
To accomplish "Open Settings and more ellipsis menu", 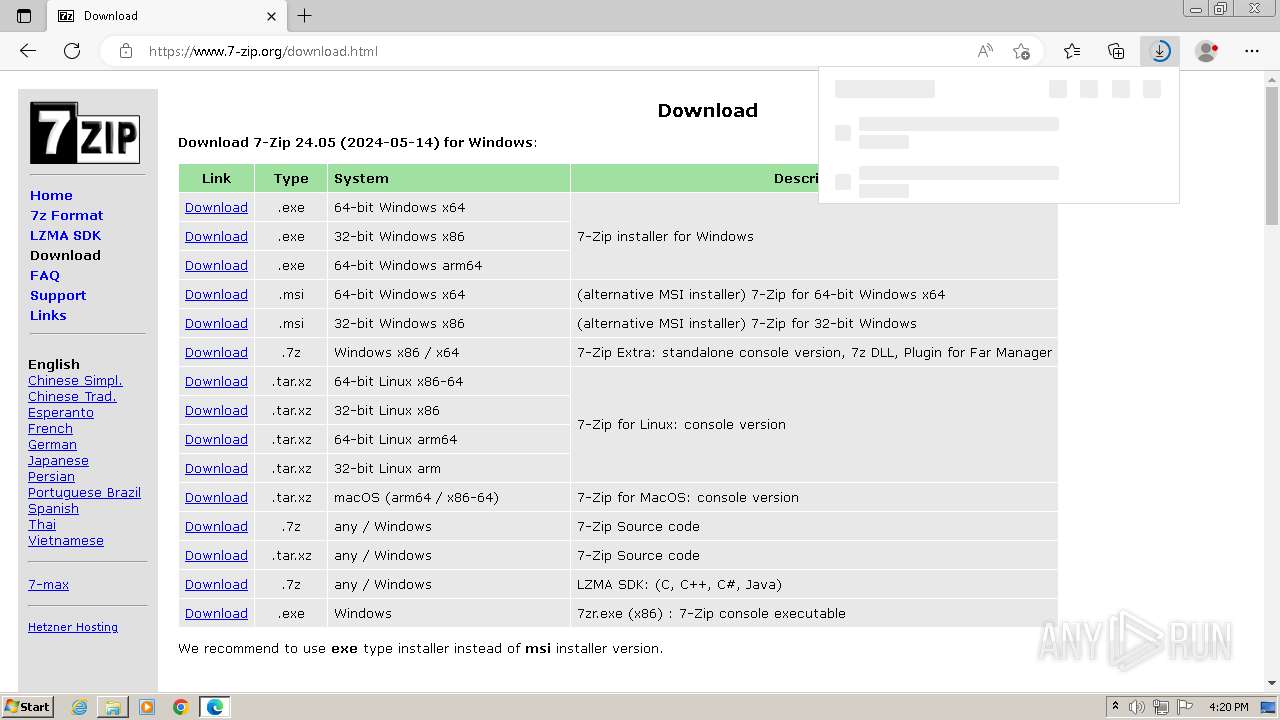I will pos(1252,51).
